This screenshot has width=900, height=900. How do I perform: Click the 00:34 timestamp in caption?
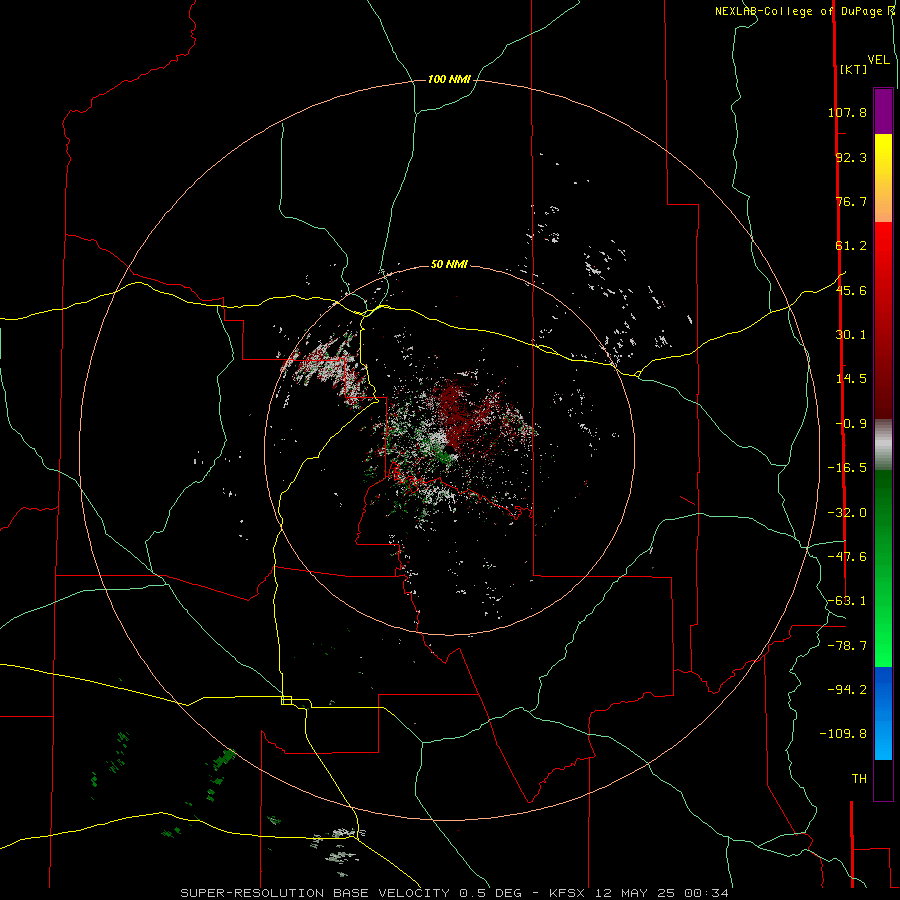click(x=707, y=893)
